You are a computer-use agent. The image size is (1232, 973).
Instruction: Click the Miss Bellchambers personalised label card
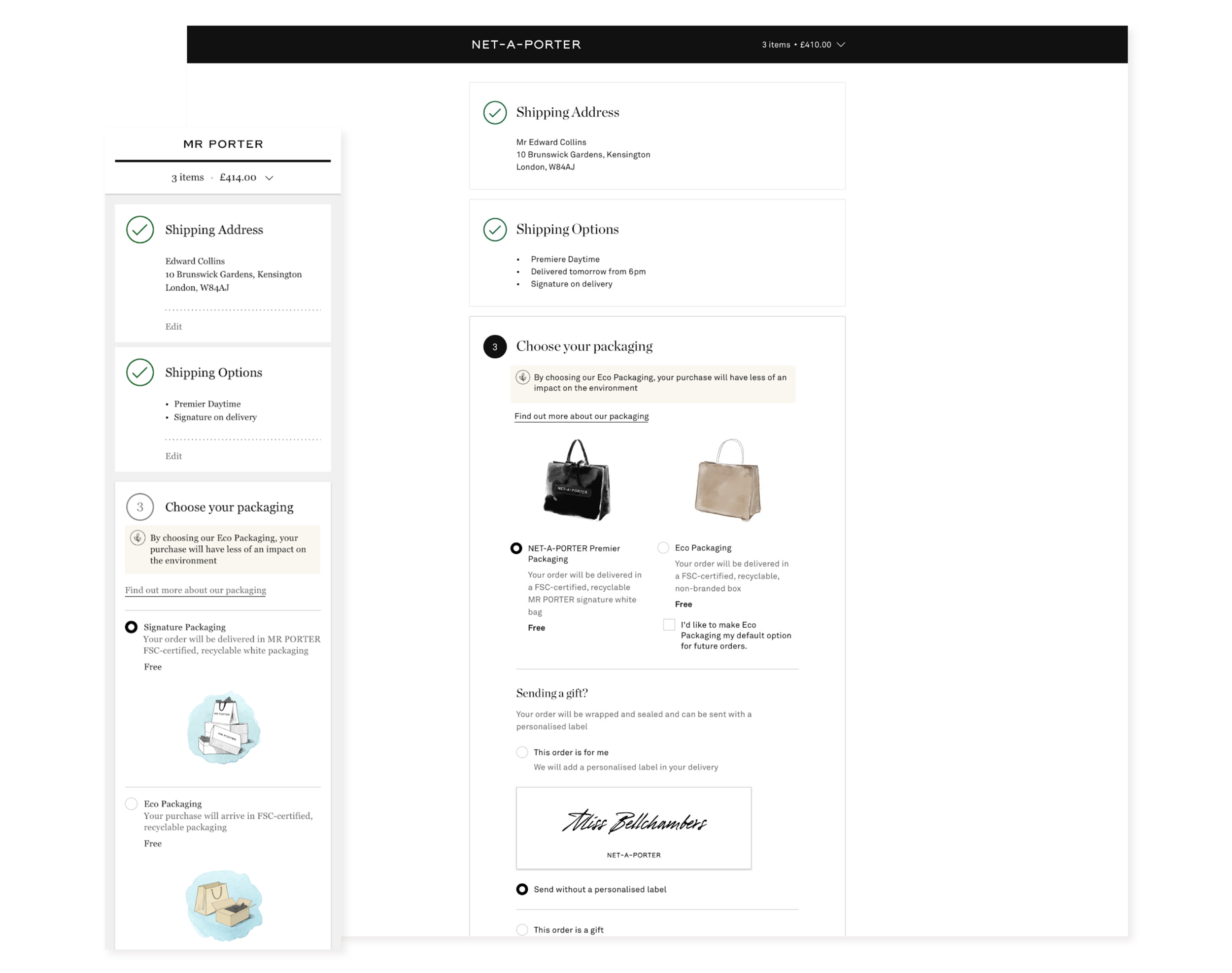pos(634,828)
